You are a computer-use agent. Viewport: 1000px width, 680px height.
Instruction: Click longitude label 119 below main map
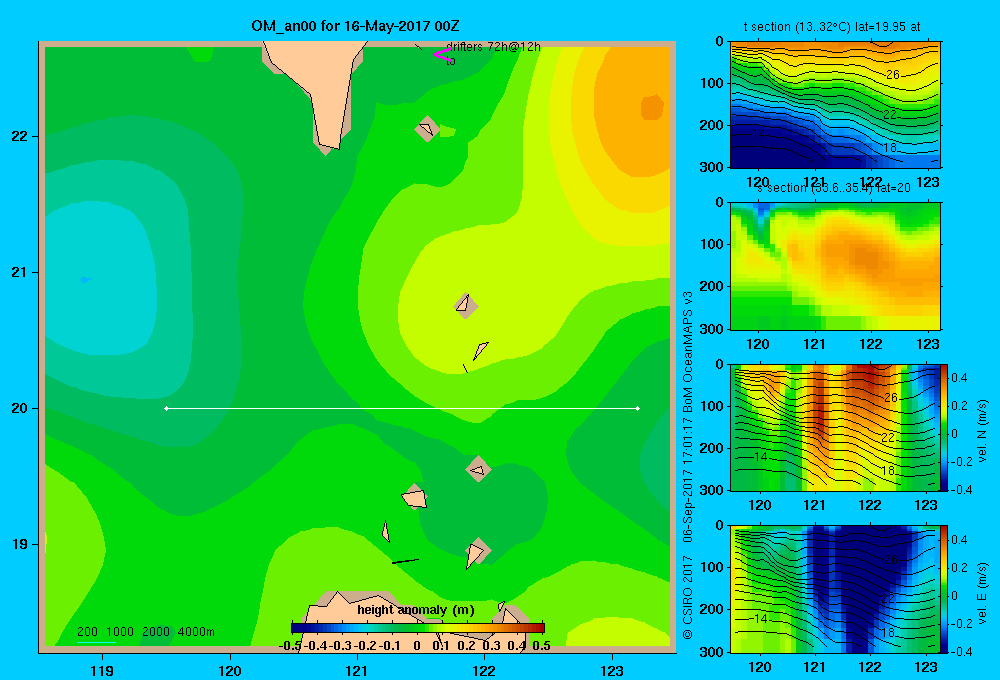tap(102, 670)
